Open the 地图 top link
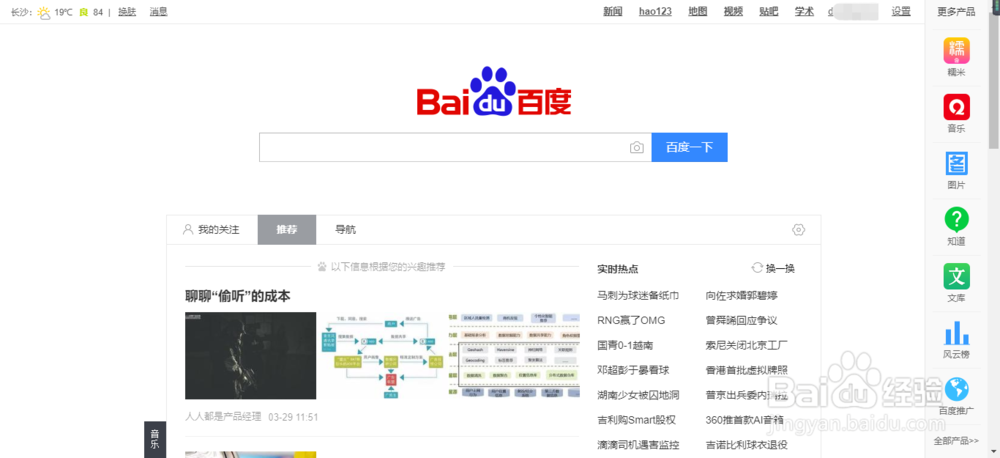1000x458 pixels. [698, 11]
